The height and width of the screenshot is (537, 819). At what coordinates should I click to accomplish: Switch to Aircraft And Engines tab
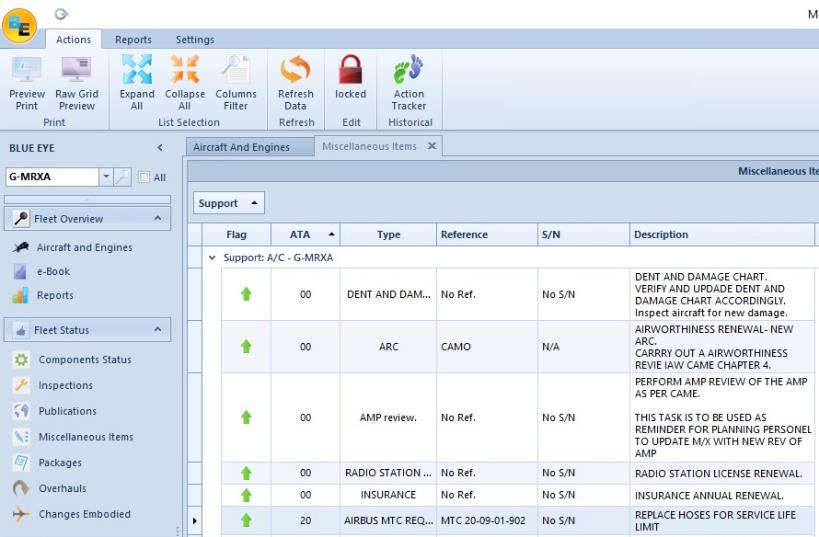pyautogui.click(x=241, y=147)
